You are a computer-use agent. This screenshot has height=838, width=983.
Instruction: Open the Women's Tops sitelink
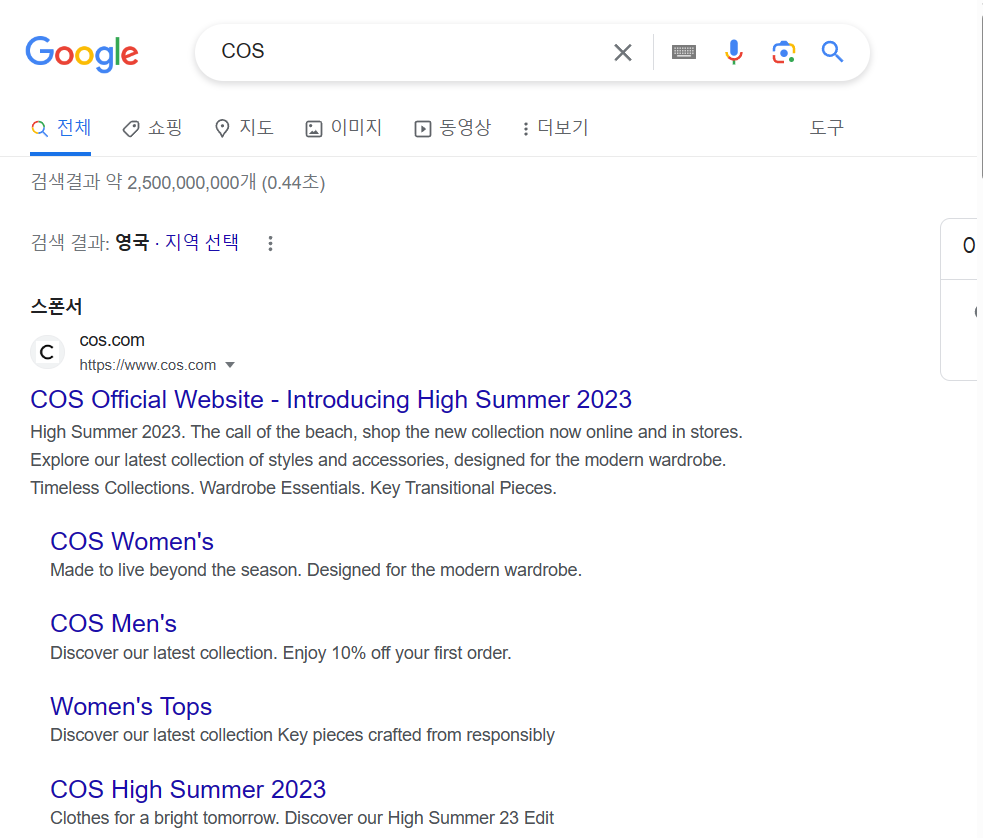pyautogui.click(x=131, y=706)
